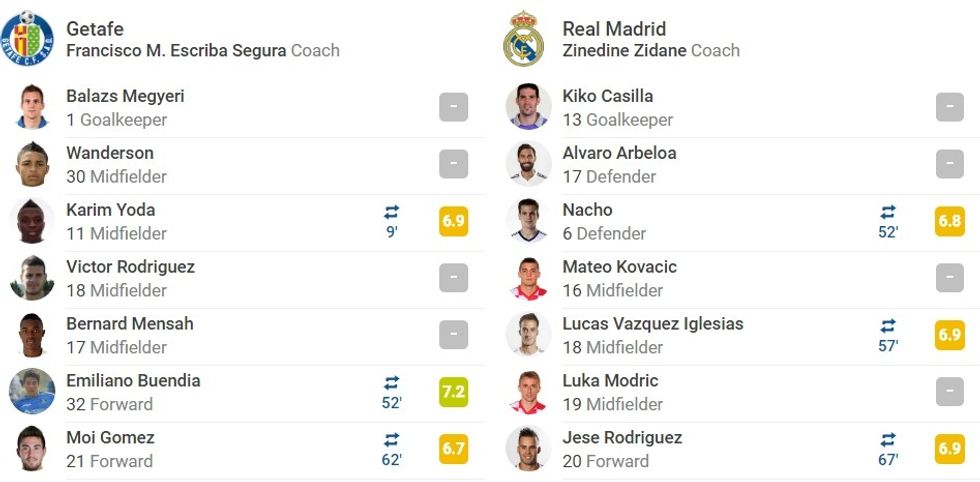
Task: Click Karim Yoda's 6.9 rating badge
Action: pyautogui.click(x=453, y=221)
